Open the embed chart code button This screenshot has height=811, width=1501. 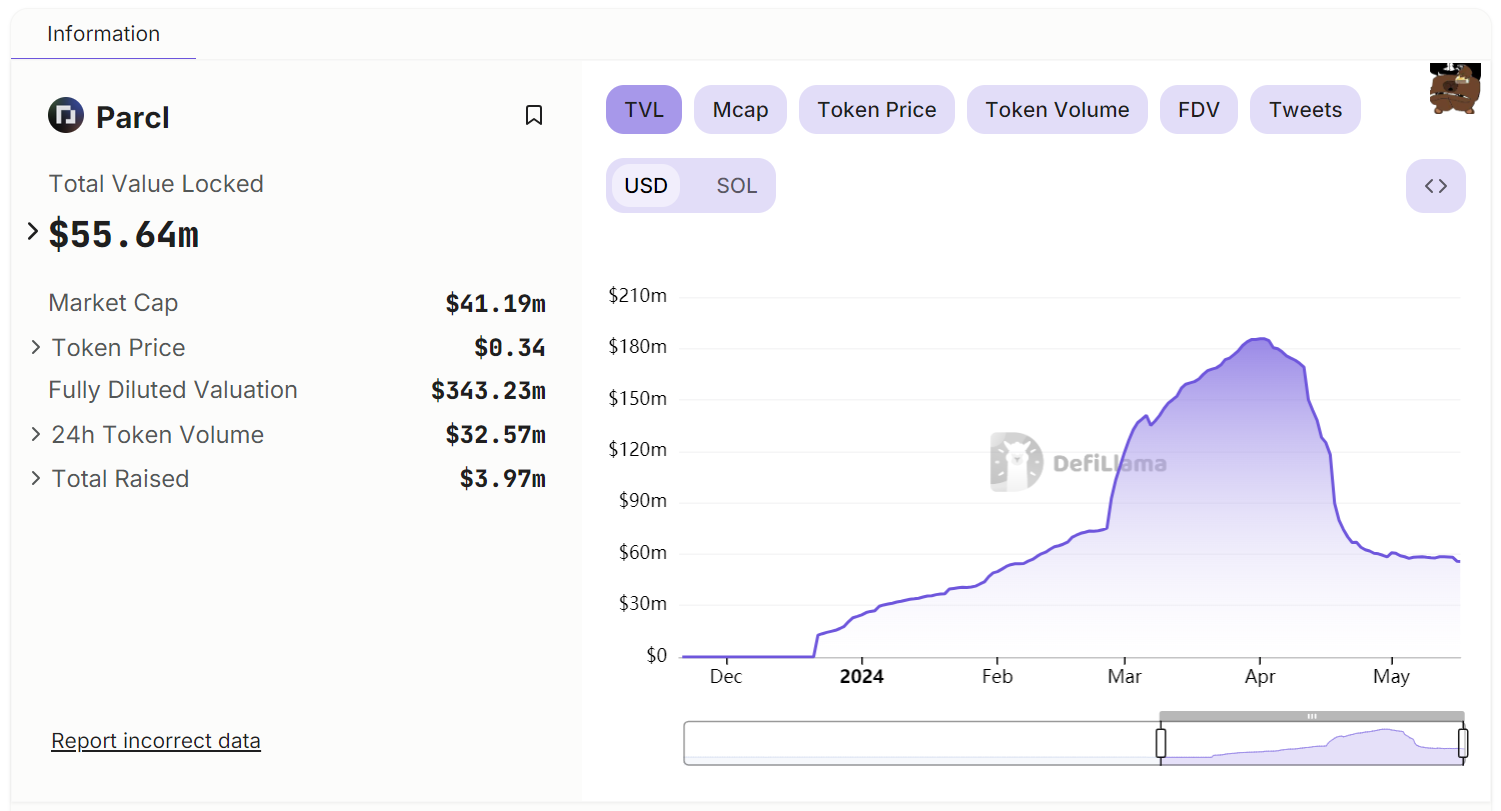[1435, 186]
